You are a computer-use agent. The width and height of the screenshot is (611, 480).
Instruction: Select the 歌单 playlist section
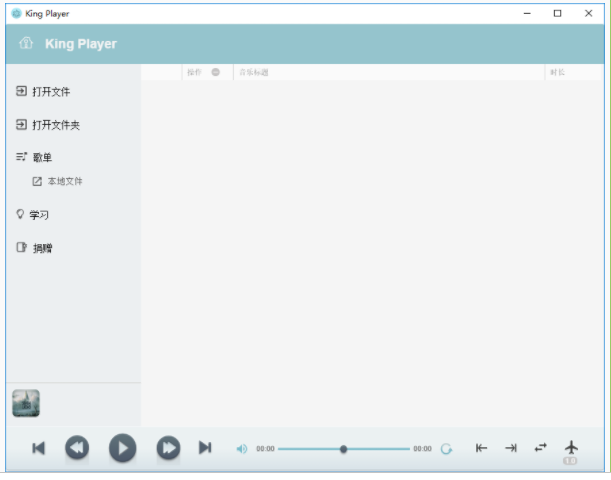click(x=34, y=157)
